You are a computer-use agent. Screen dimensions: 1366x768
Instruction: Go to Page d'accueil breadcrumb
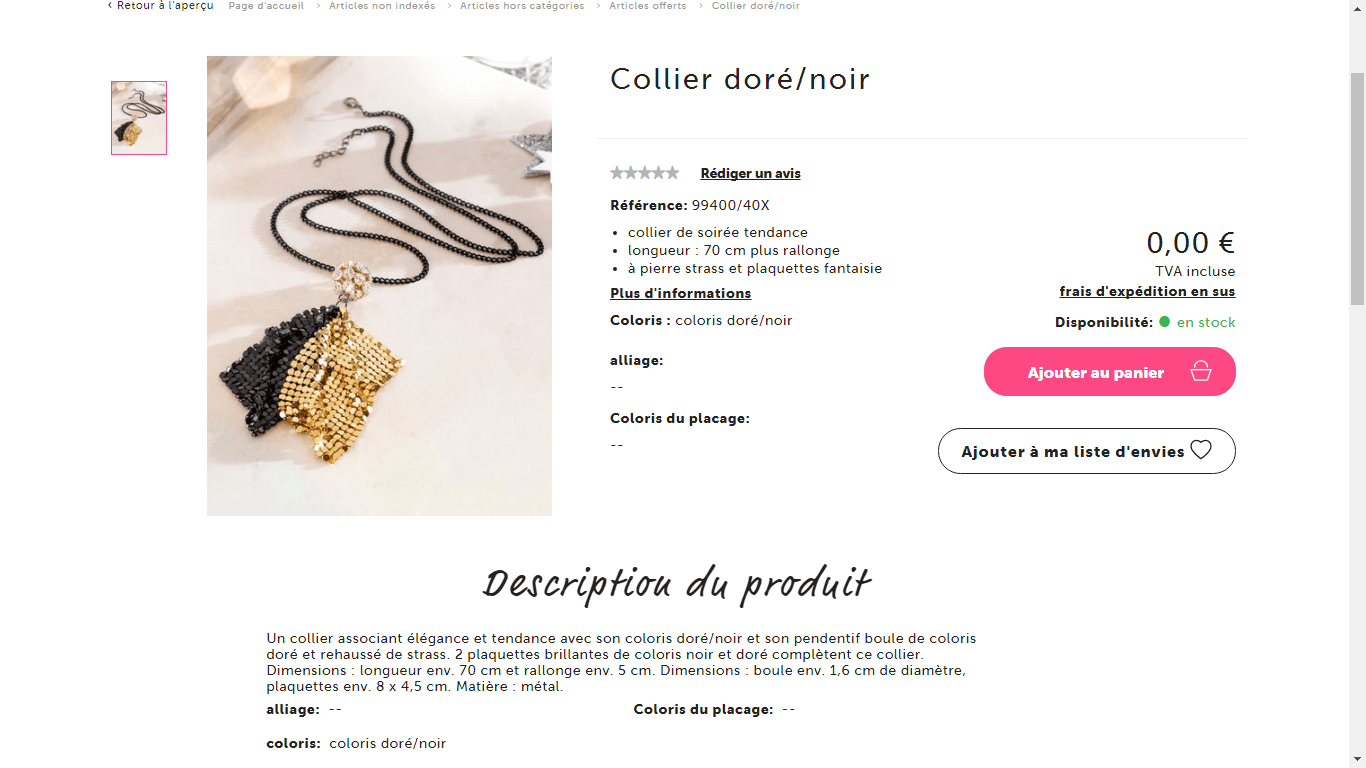pos(266,5)
